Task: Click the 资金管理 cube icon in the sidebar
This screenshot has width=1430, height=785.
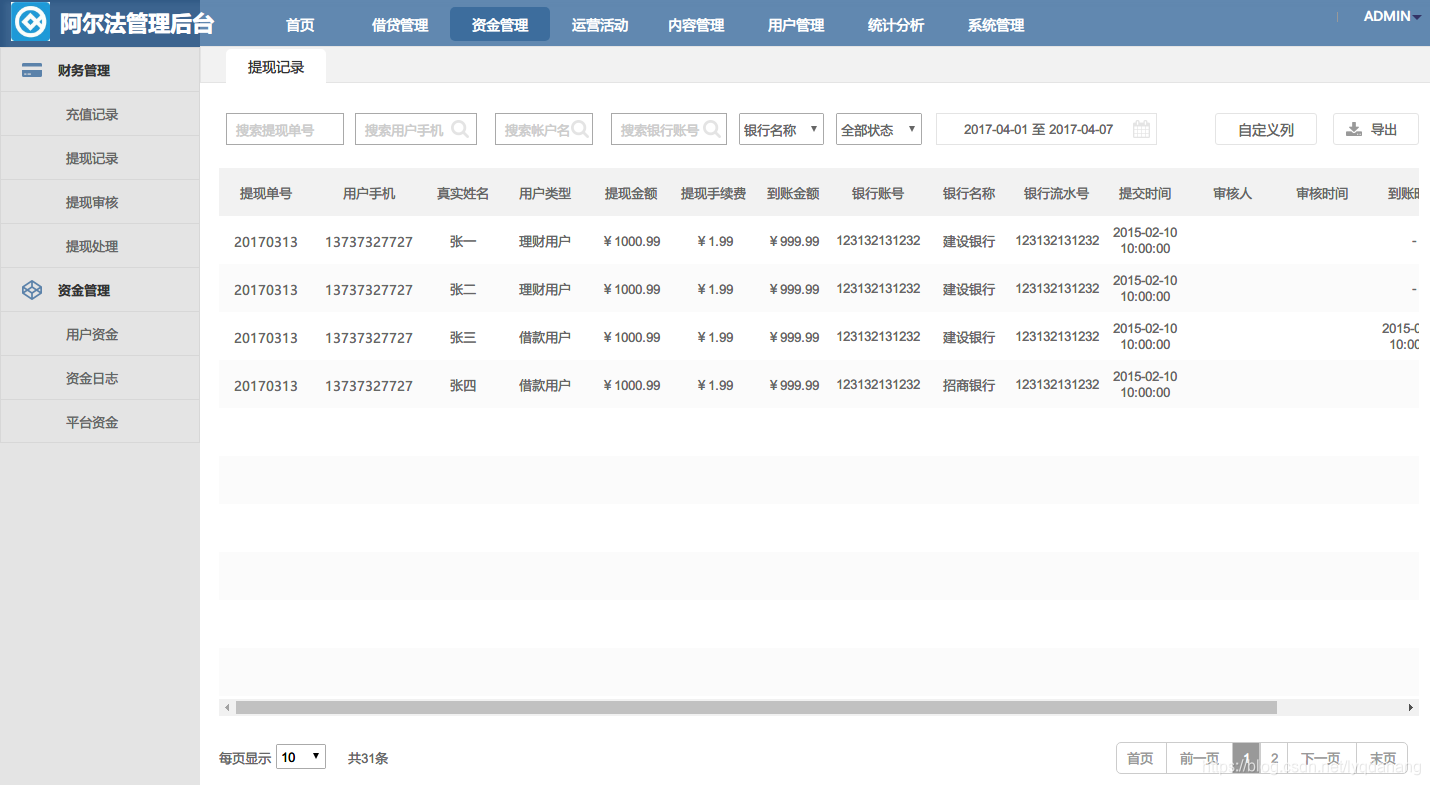Action: pos(32,290)
